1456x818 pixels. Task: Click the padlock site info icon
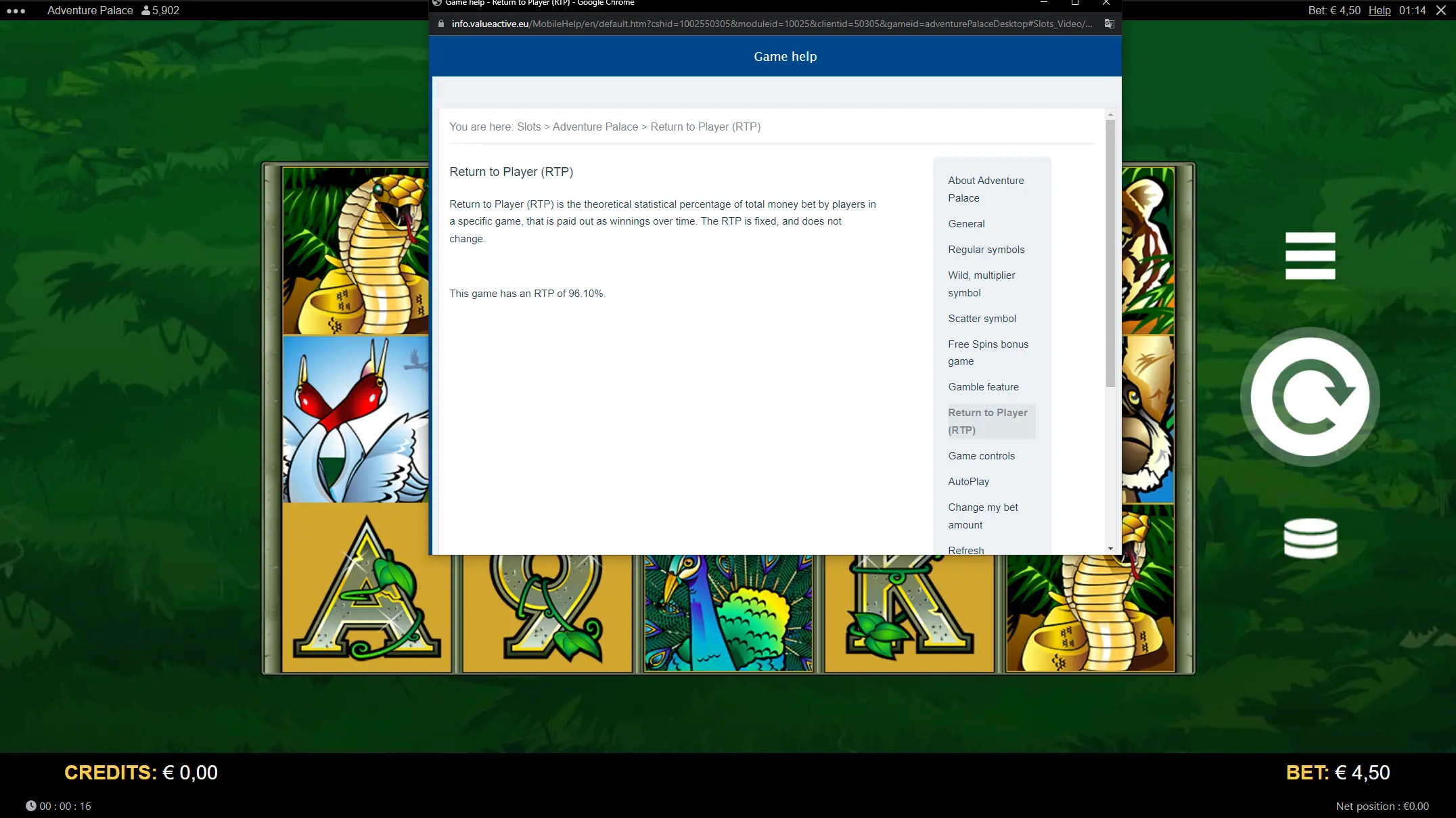coord(441,24)
